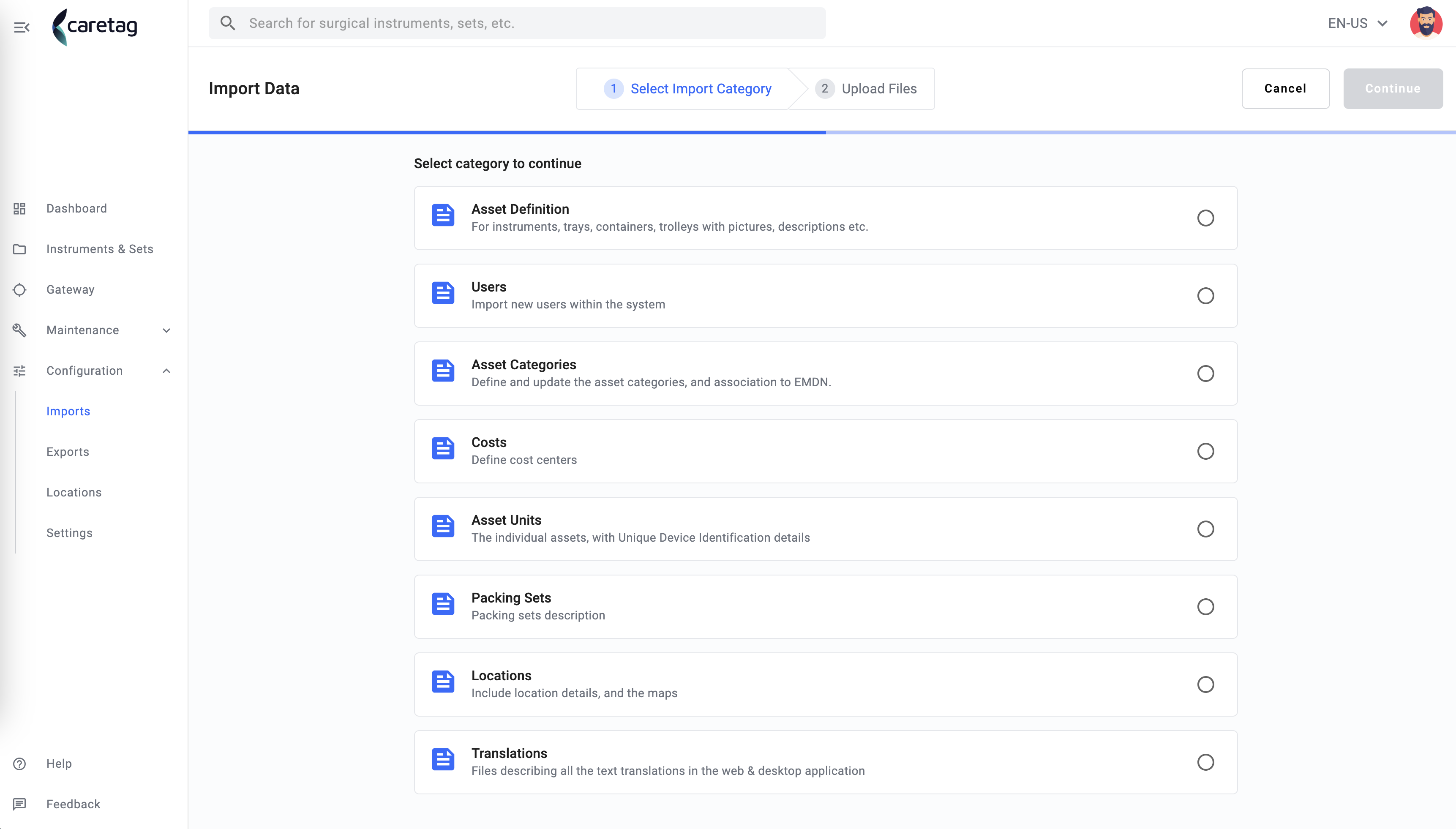Select the Locations category radio button
The height and width of the screenshot is (829, 1456).
pyautogui.click(x=1205, y=684)
